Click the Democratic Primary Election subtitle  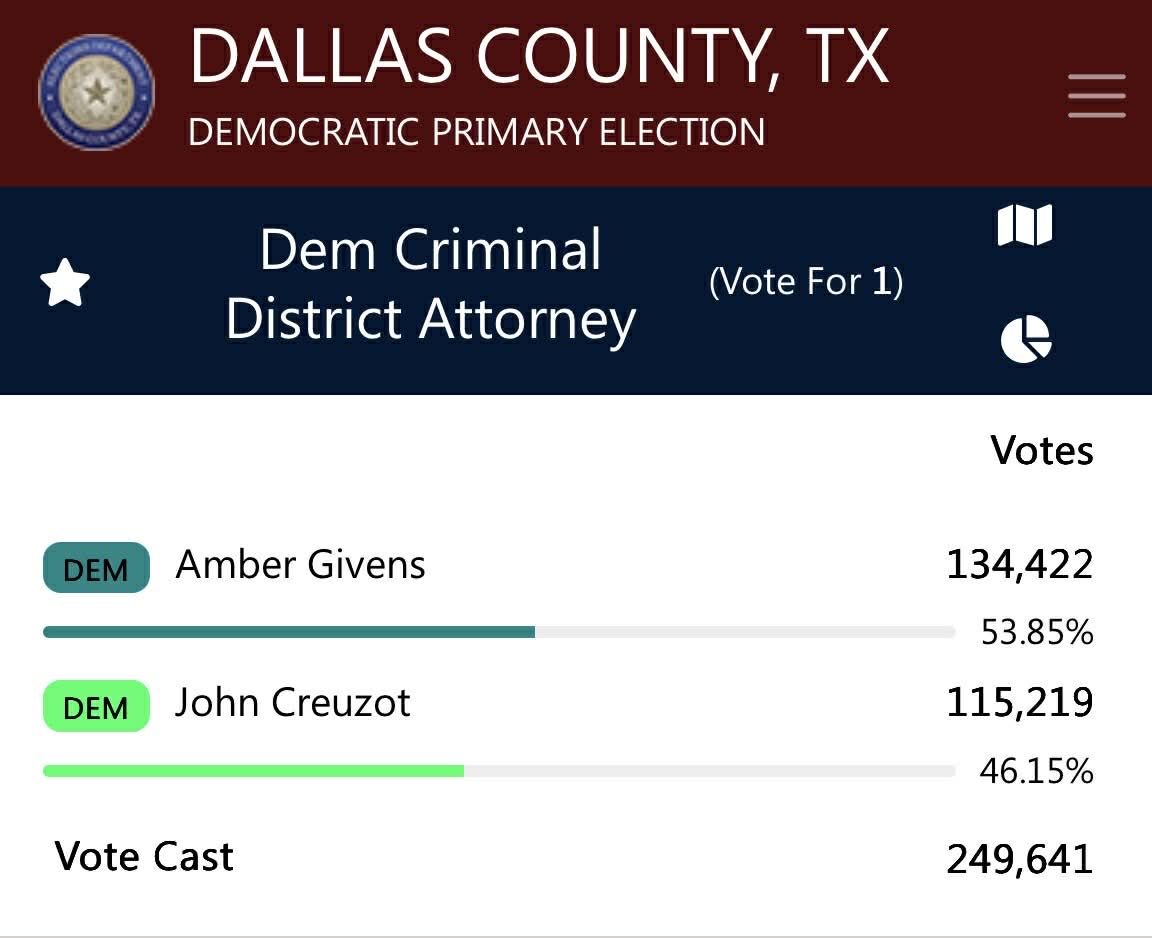(x=476, y=132)
